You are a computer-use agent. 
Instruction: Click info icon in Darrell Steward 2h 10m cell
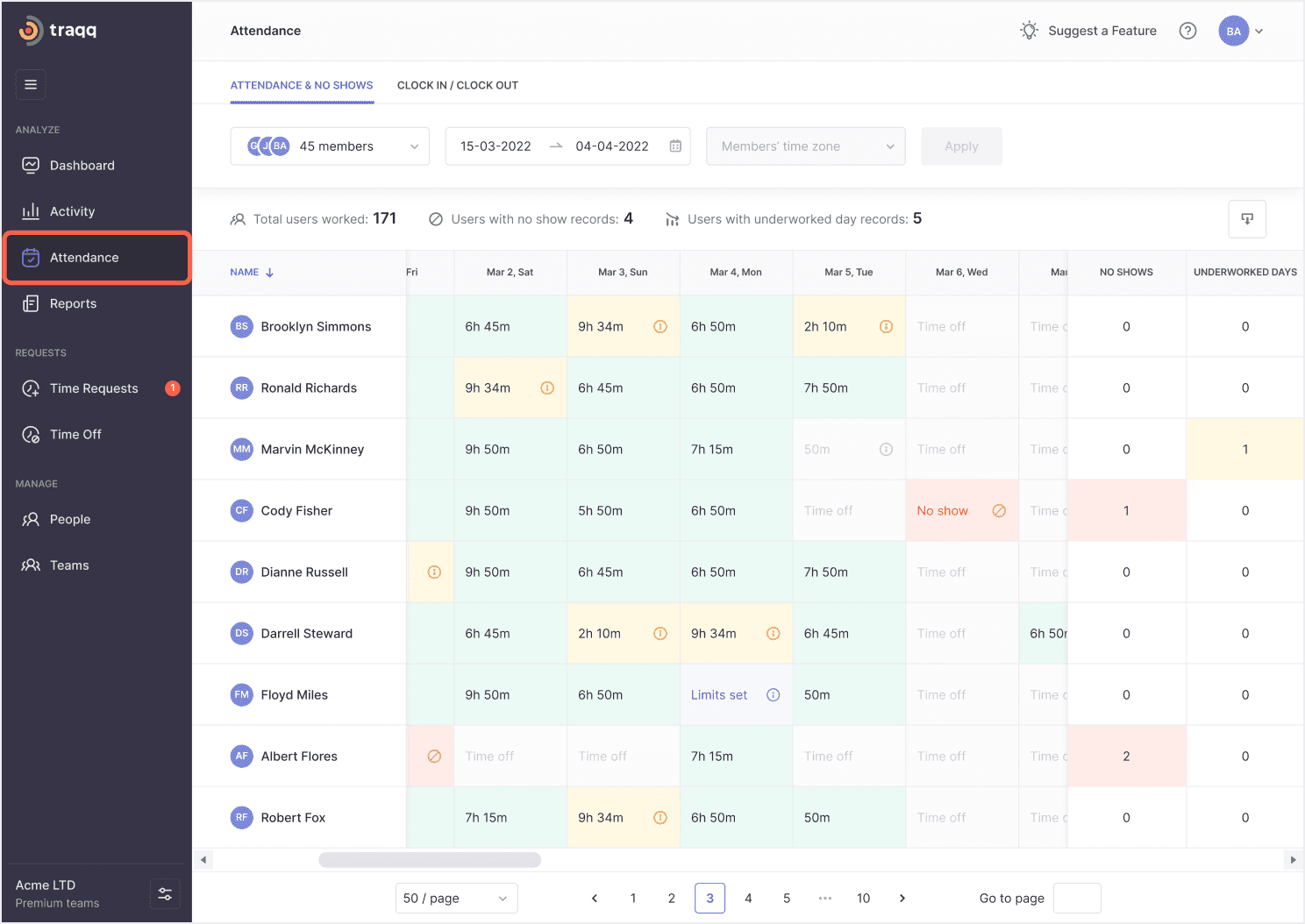pos(660,634)
